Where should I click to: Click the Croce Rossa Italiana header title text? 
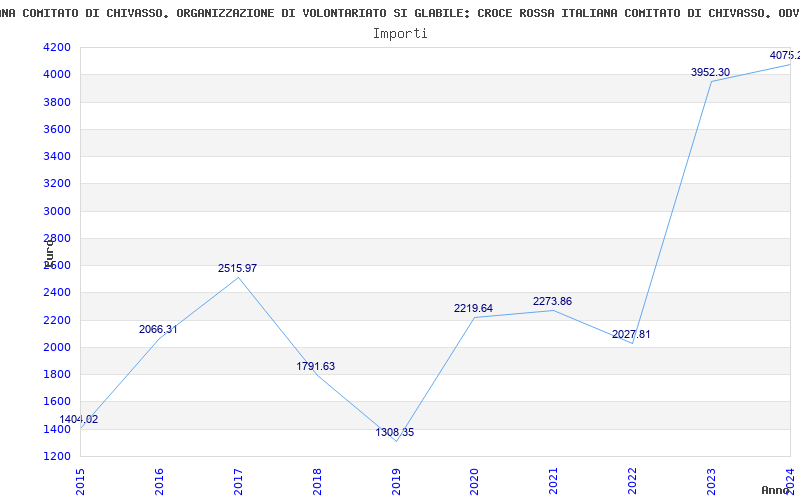[400, 13]
